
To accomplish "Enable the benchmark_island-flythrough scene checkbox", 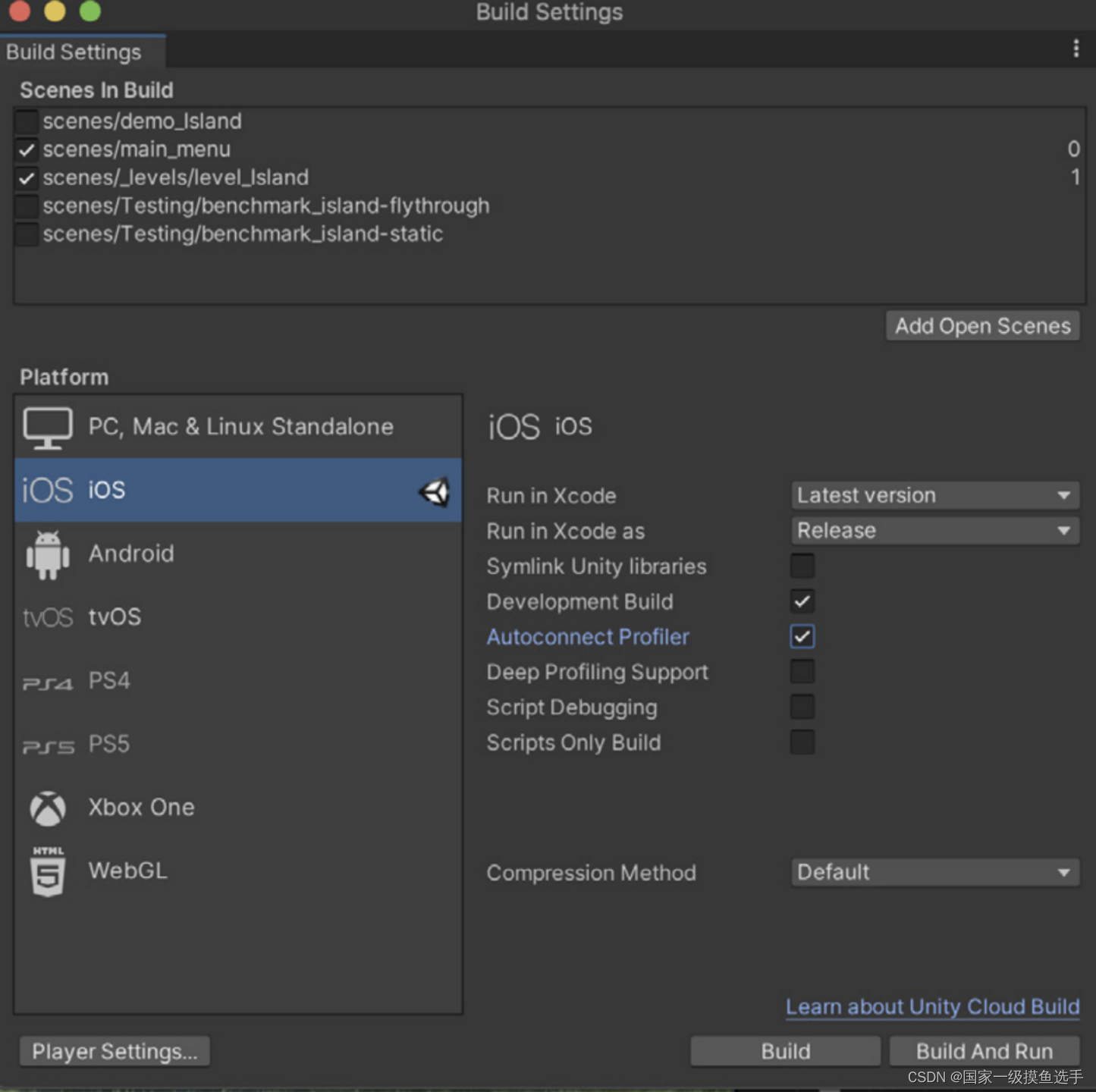I will [27, 206].
